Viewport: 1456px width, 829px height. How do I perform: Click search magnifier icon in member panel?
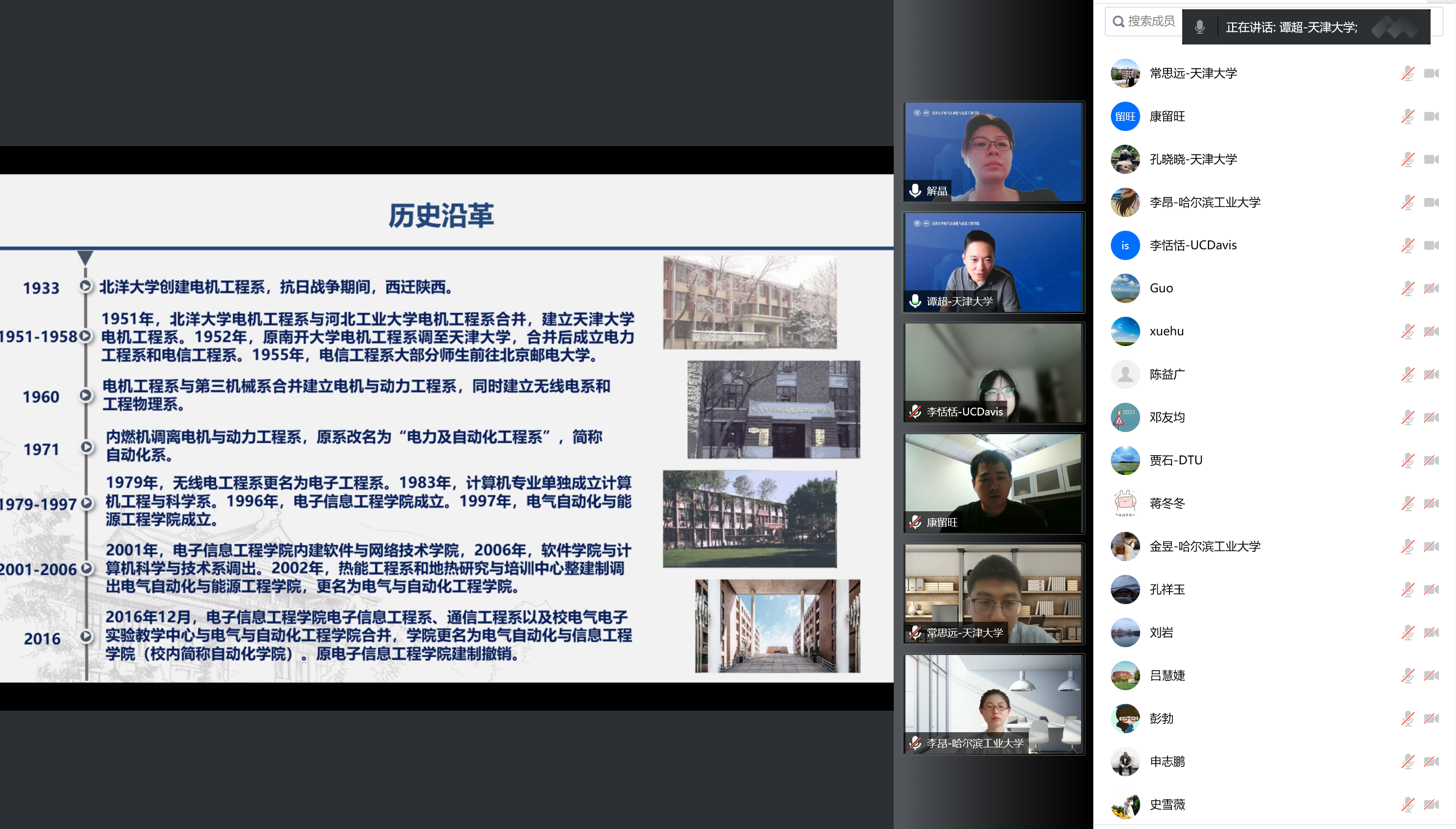tap(1118, 22)
